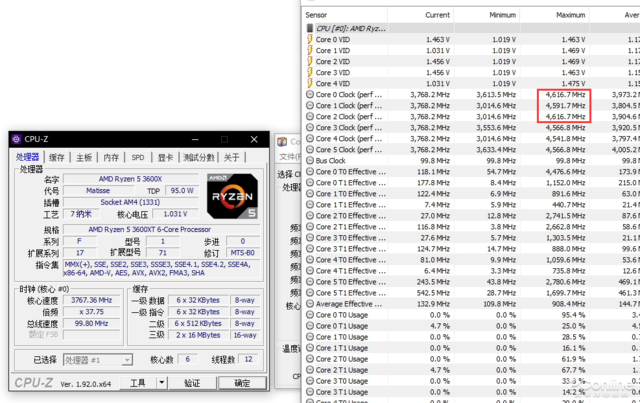Open the 测试分数 tab
This screenshot has height=403, width=640.
(x=199, y=158)
